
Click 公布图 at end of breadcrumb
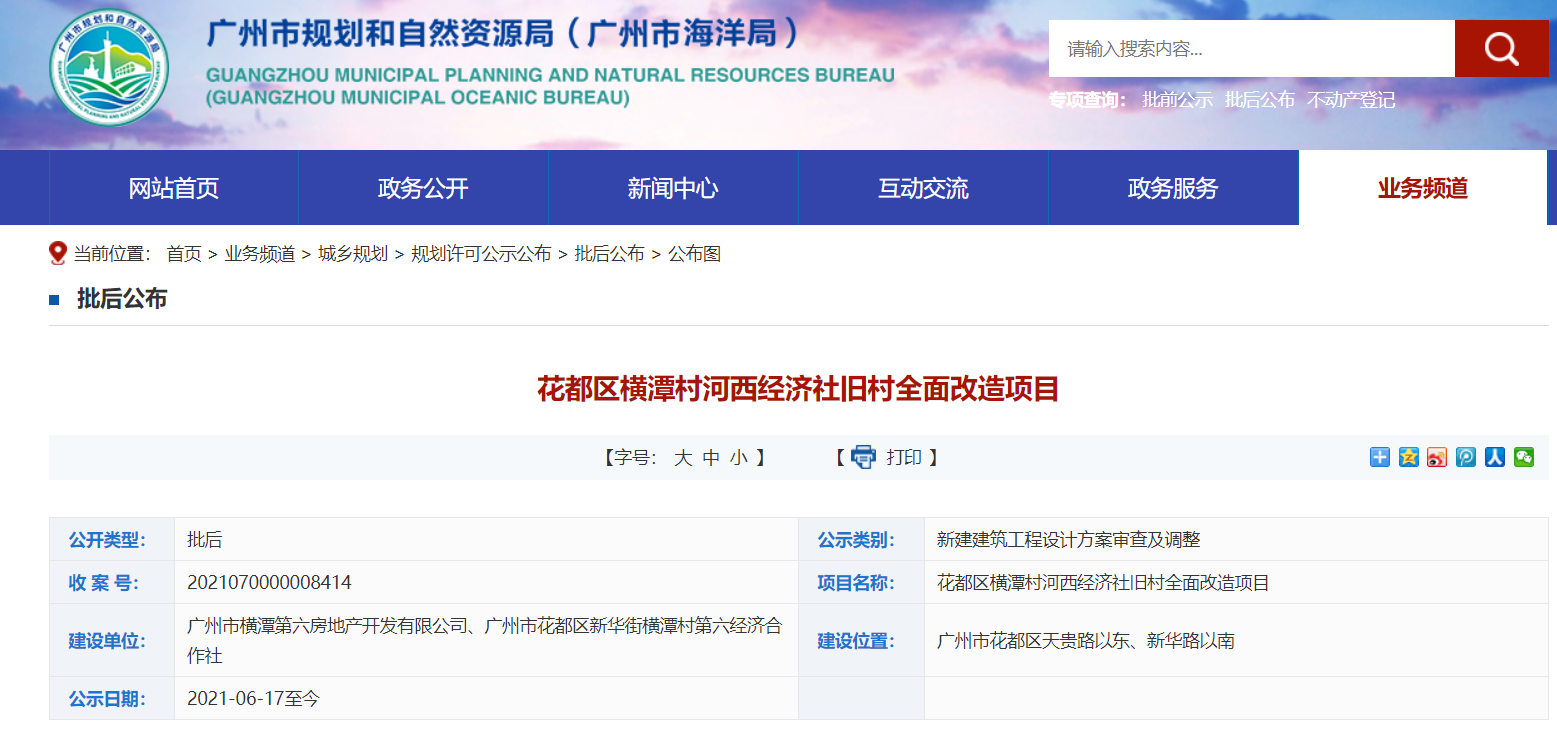pyautogui.click(x=694, y=254)
